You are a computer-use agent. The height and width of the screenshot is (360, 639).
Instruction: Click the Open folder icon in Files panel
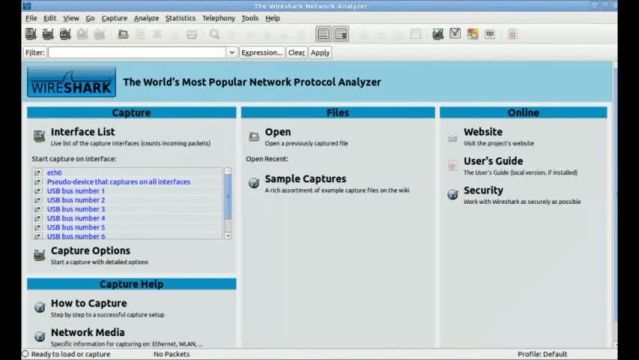pos(254,137)
